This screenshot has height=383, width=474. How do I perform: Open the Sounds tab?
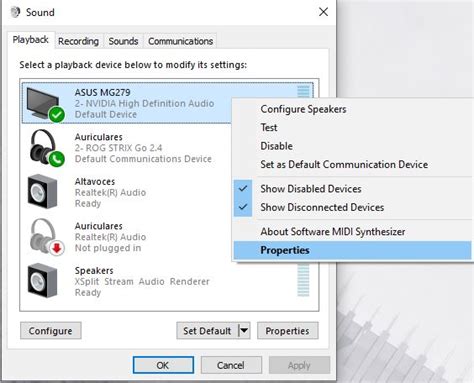123,41
